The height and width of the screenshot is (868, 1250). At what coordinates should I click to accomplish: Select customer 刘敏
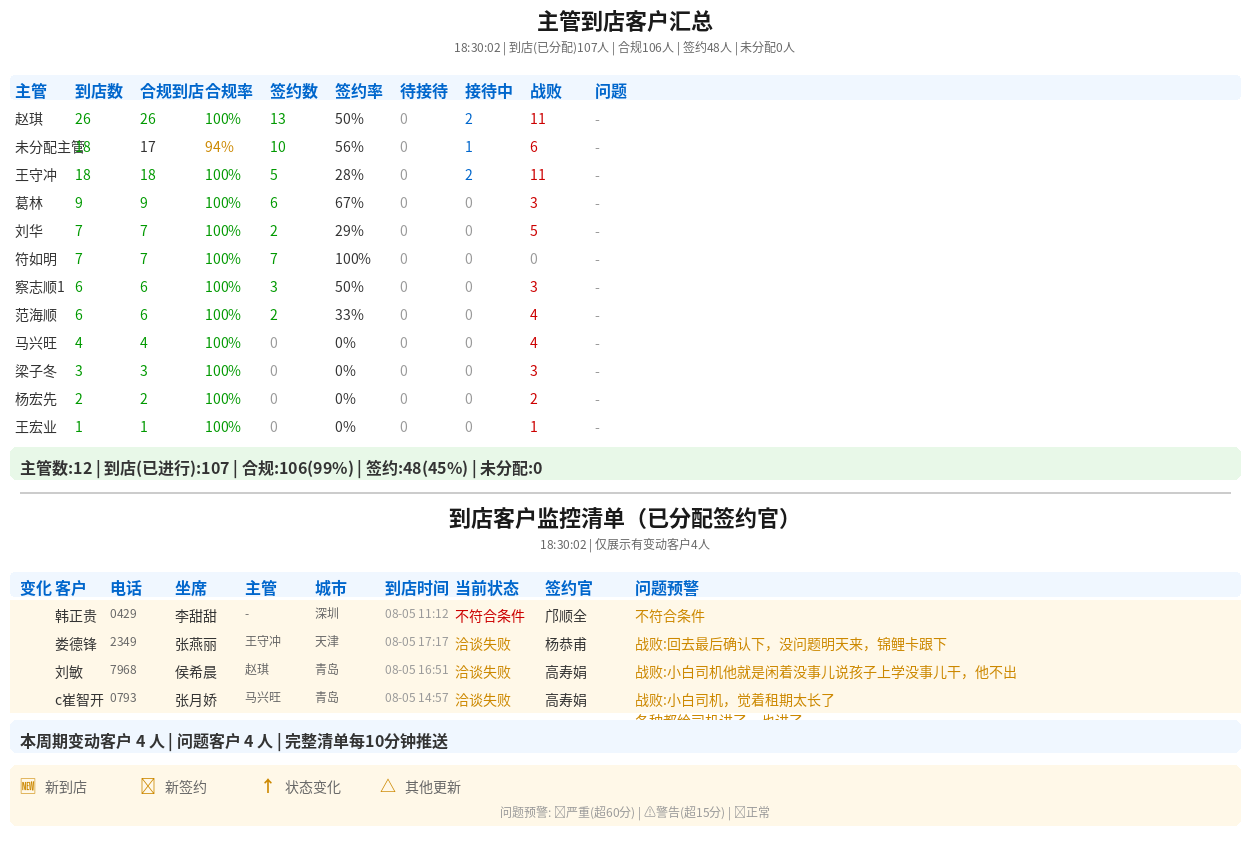pos(69,672)
